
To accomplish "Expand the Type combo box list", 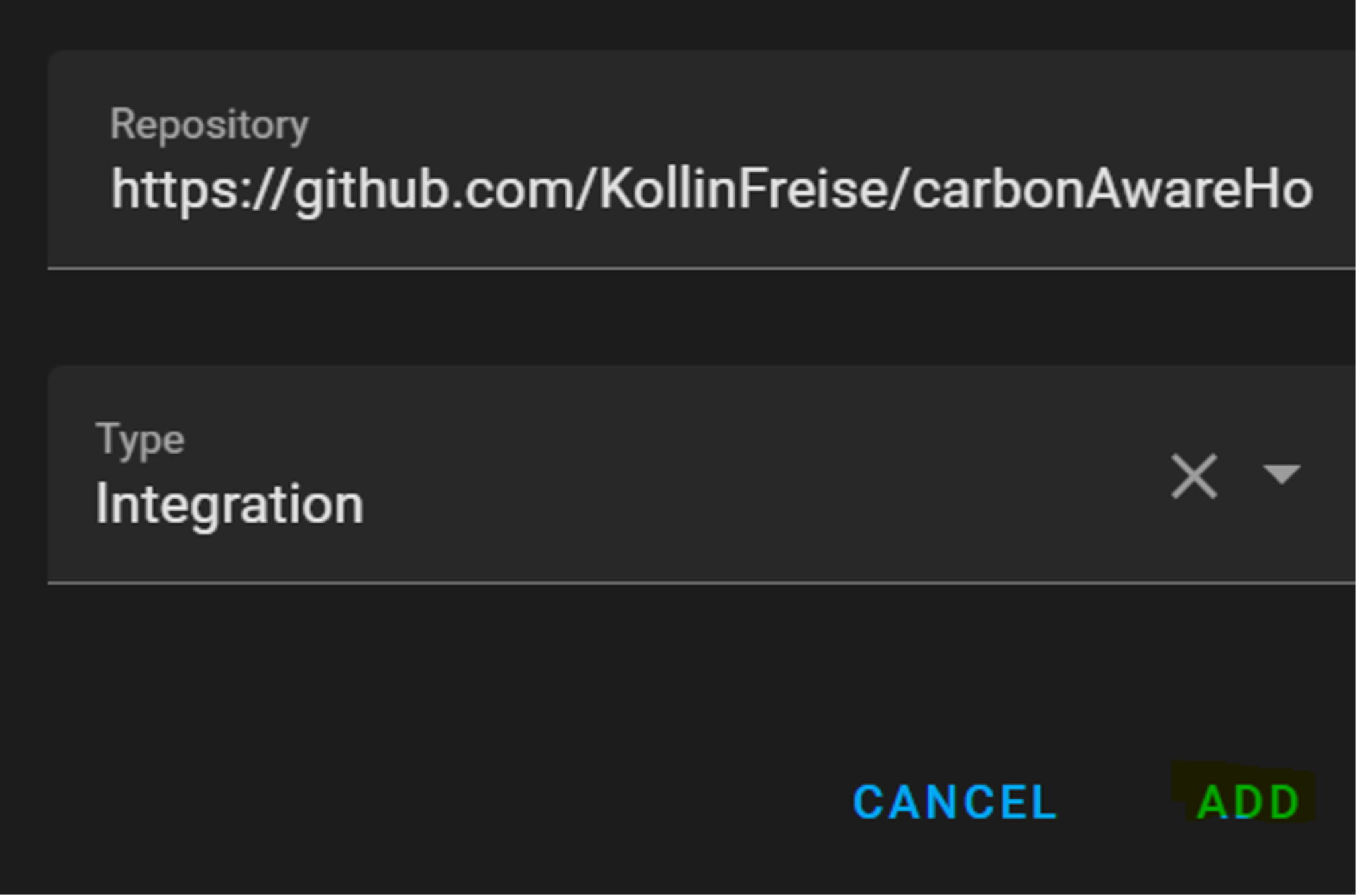I will (1281, 474).
